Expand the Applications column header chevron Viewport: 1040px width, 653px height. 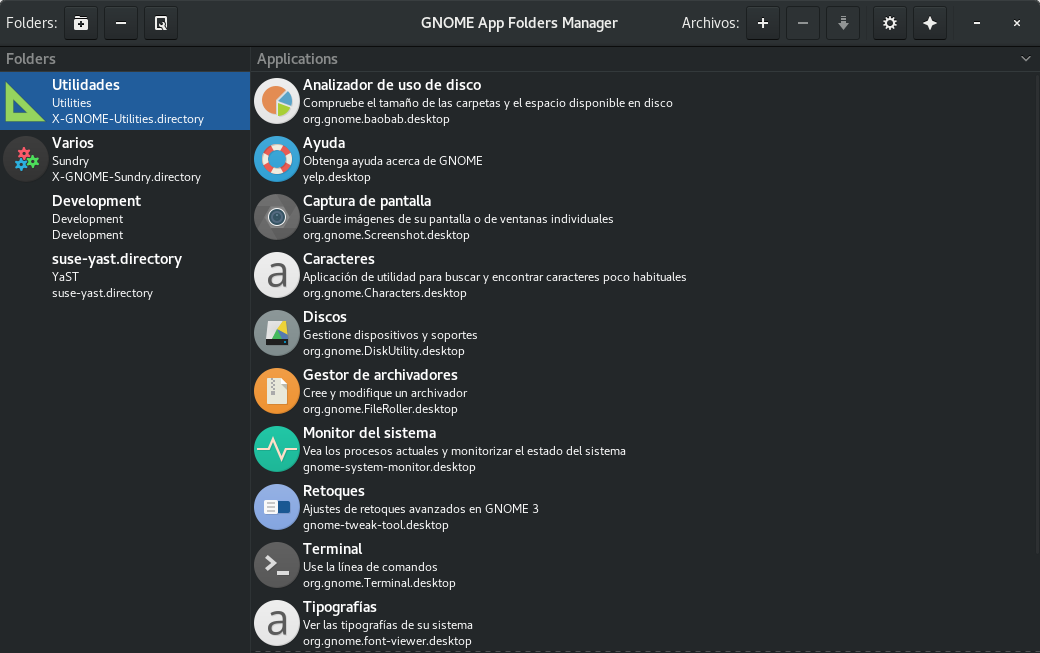point(1025,59)
